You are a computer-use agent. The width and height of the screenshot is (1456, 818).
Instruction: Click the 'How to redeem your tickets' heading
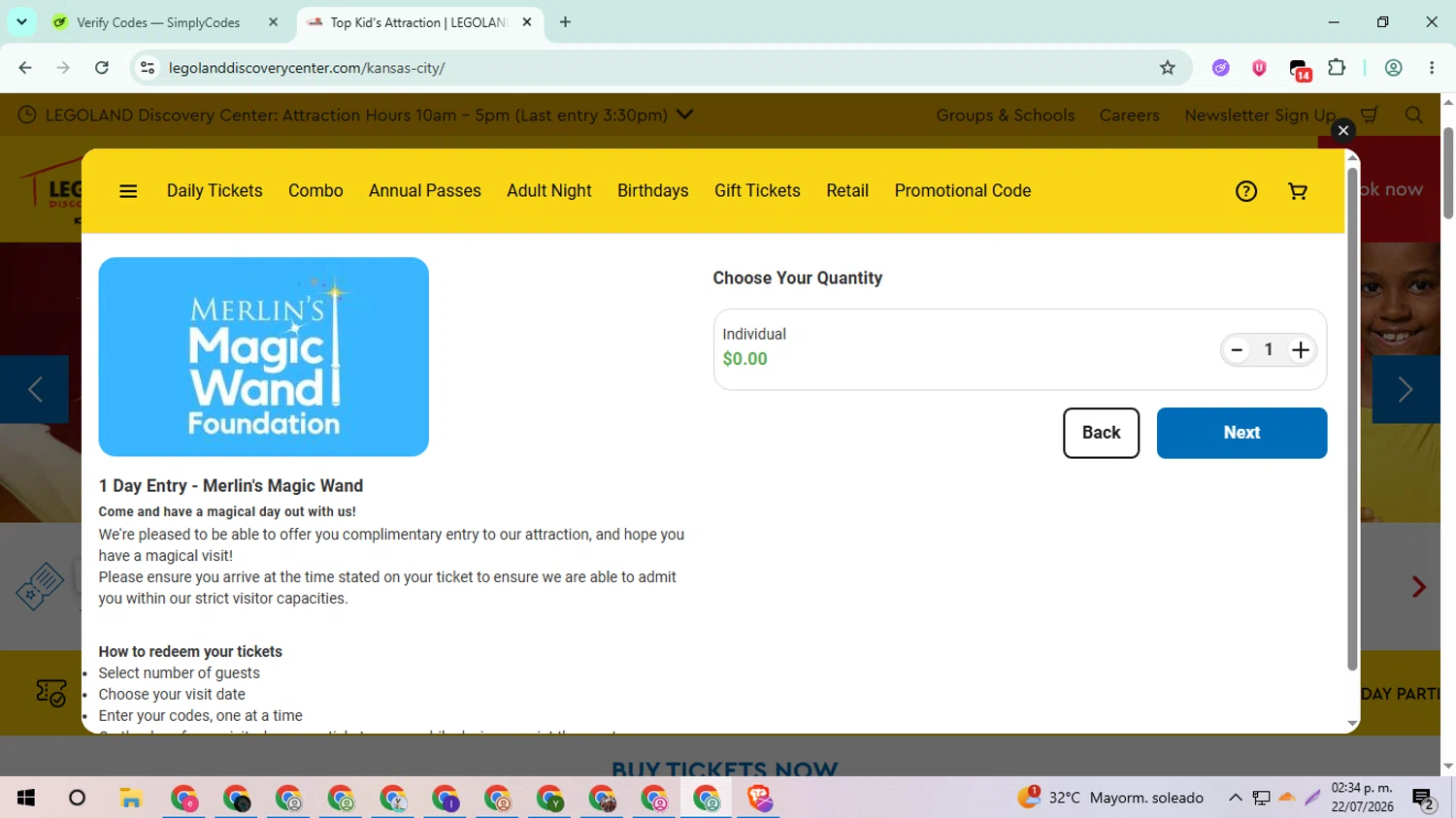[x=190, y=652]
